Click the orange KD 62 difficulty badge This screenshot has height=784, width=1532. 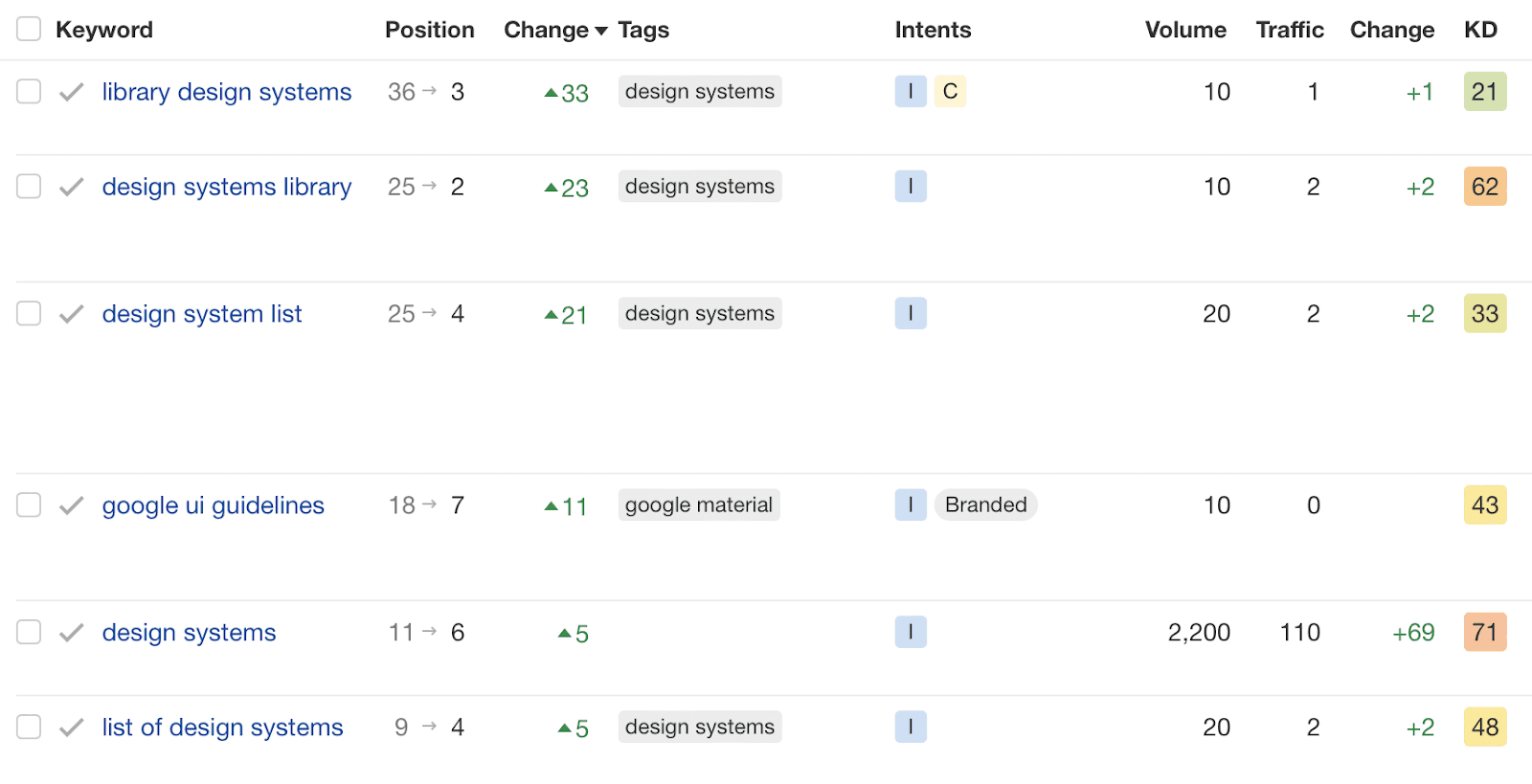coord(1485,187)
